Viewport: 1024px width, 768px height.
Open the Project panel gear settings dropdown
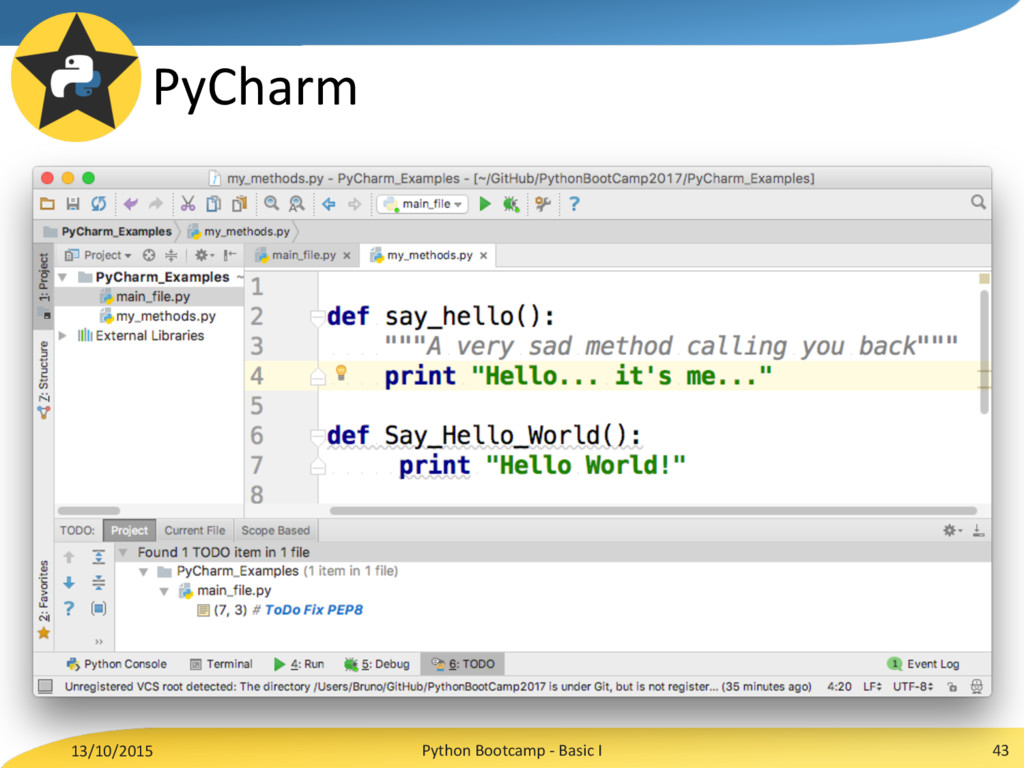point(204,255)
